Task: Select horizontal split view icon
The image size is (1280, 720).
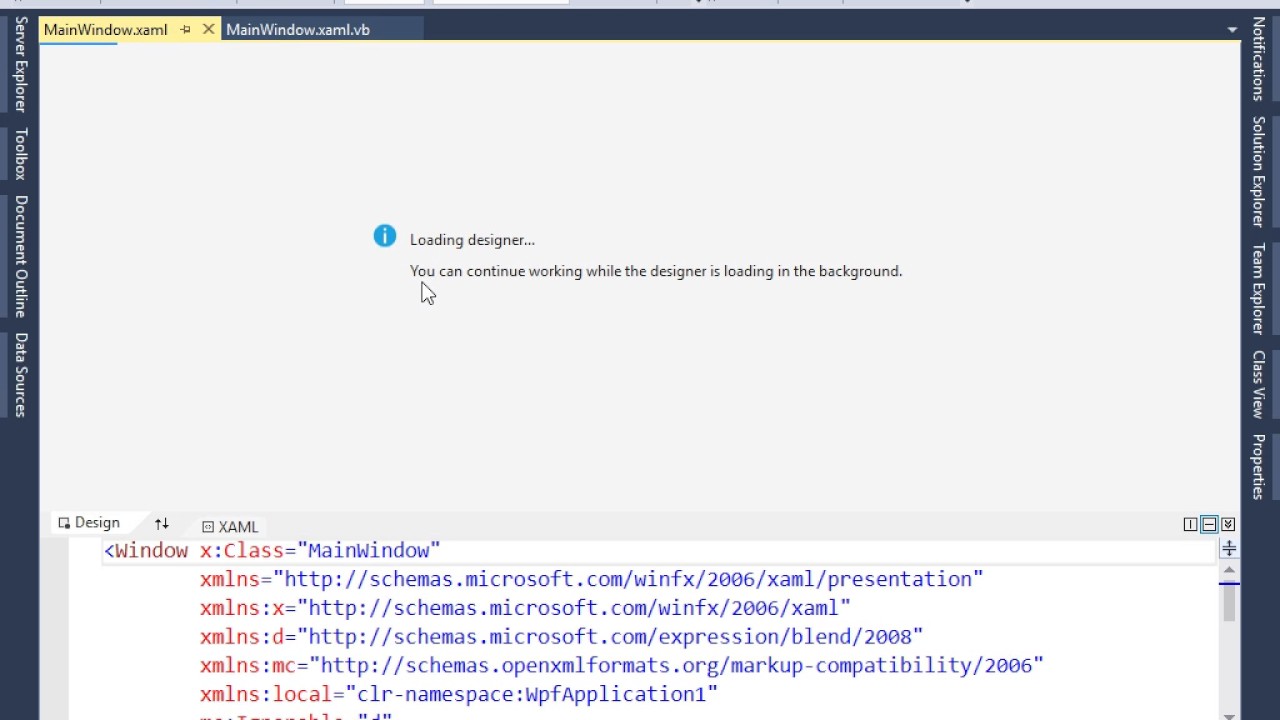Action: tap(1209, 524)
